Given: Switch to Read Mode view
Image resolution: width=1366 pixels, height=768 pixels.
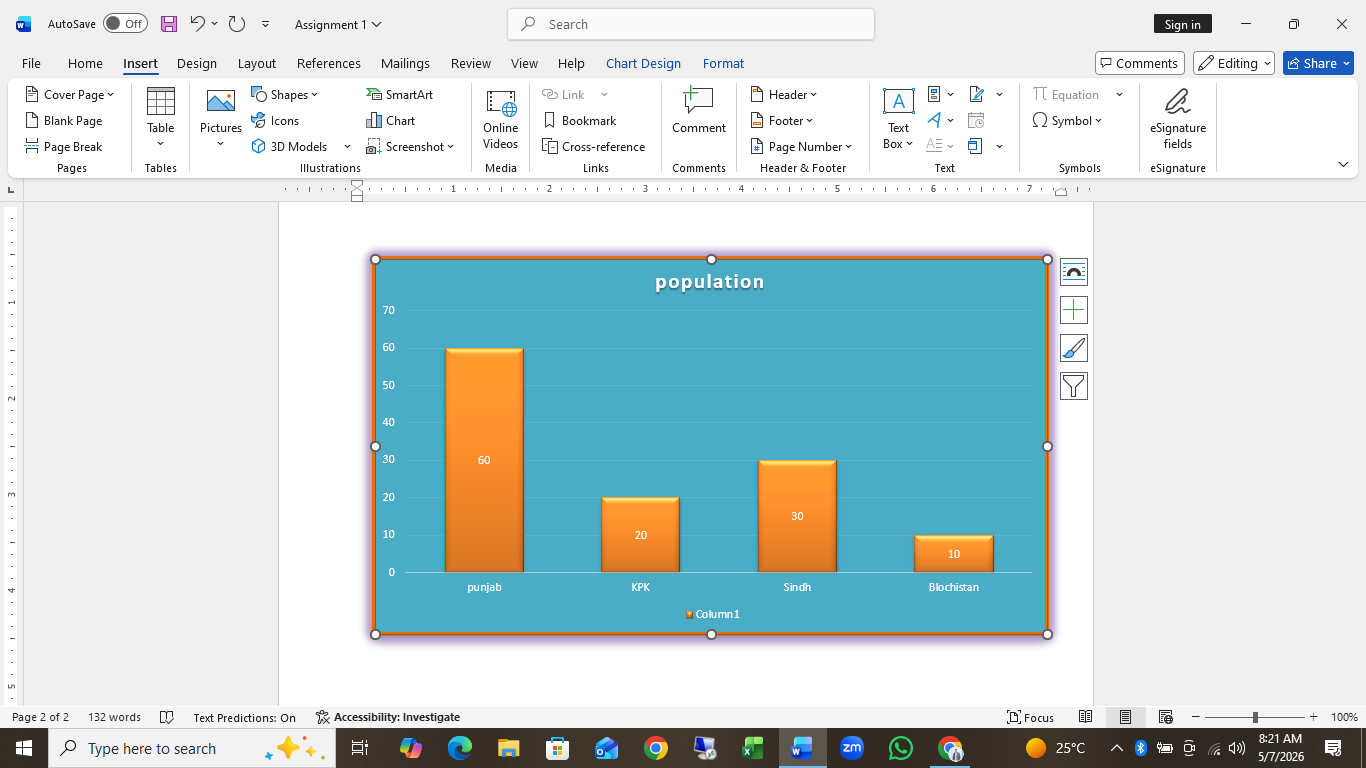Looking at the screenshot, I should tap(1085, 717).
